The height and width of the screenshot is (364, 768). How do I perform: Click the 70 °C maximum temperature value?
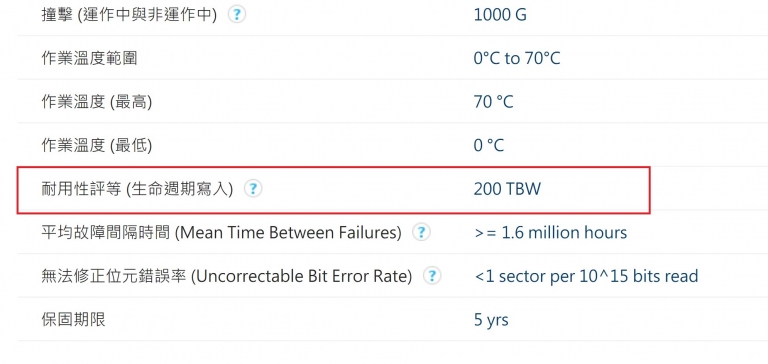[x=494, y=102]
